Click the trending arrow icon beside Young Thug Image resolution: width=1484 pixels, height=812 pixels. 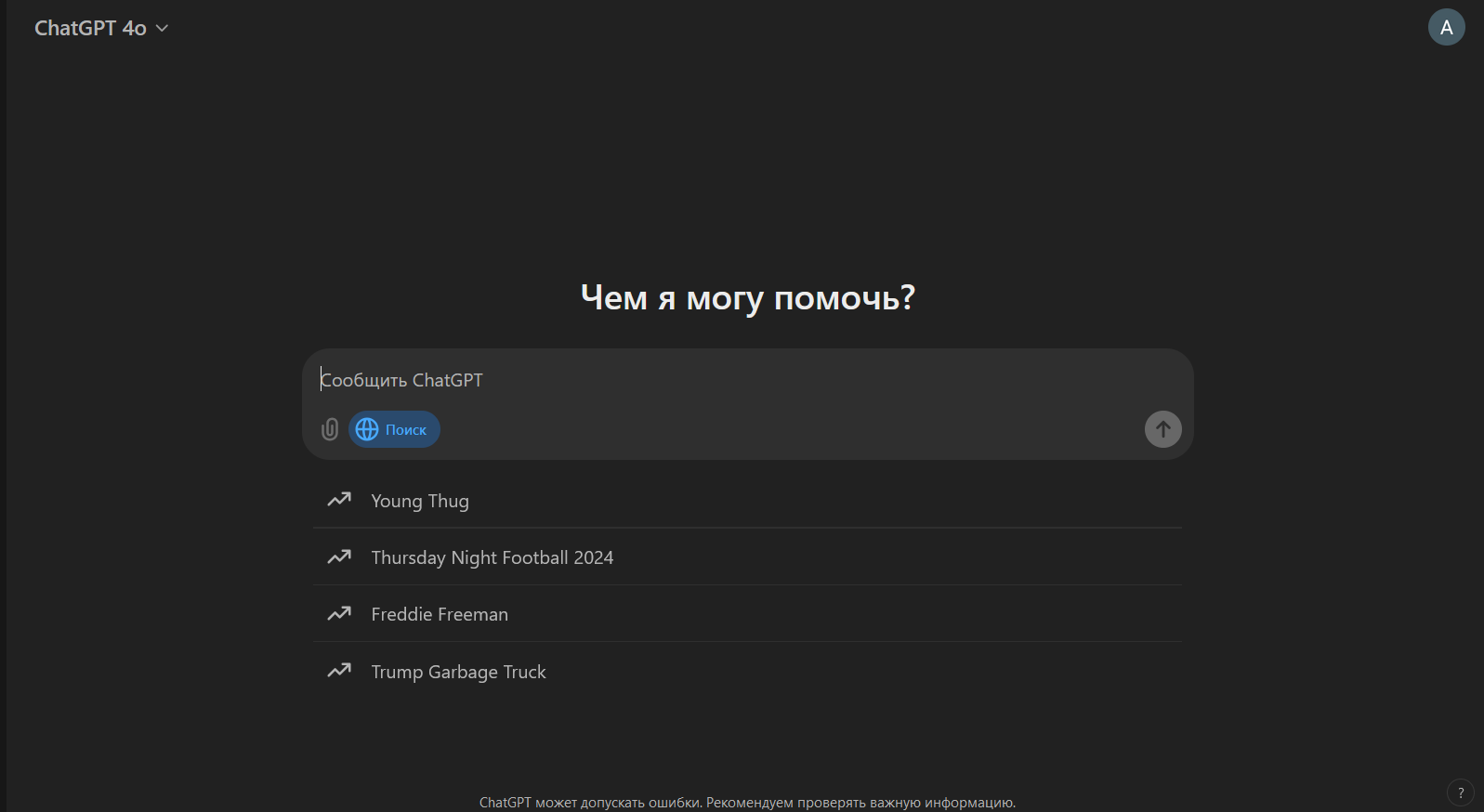339,500
